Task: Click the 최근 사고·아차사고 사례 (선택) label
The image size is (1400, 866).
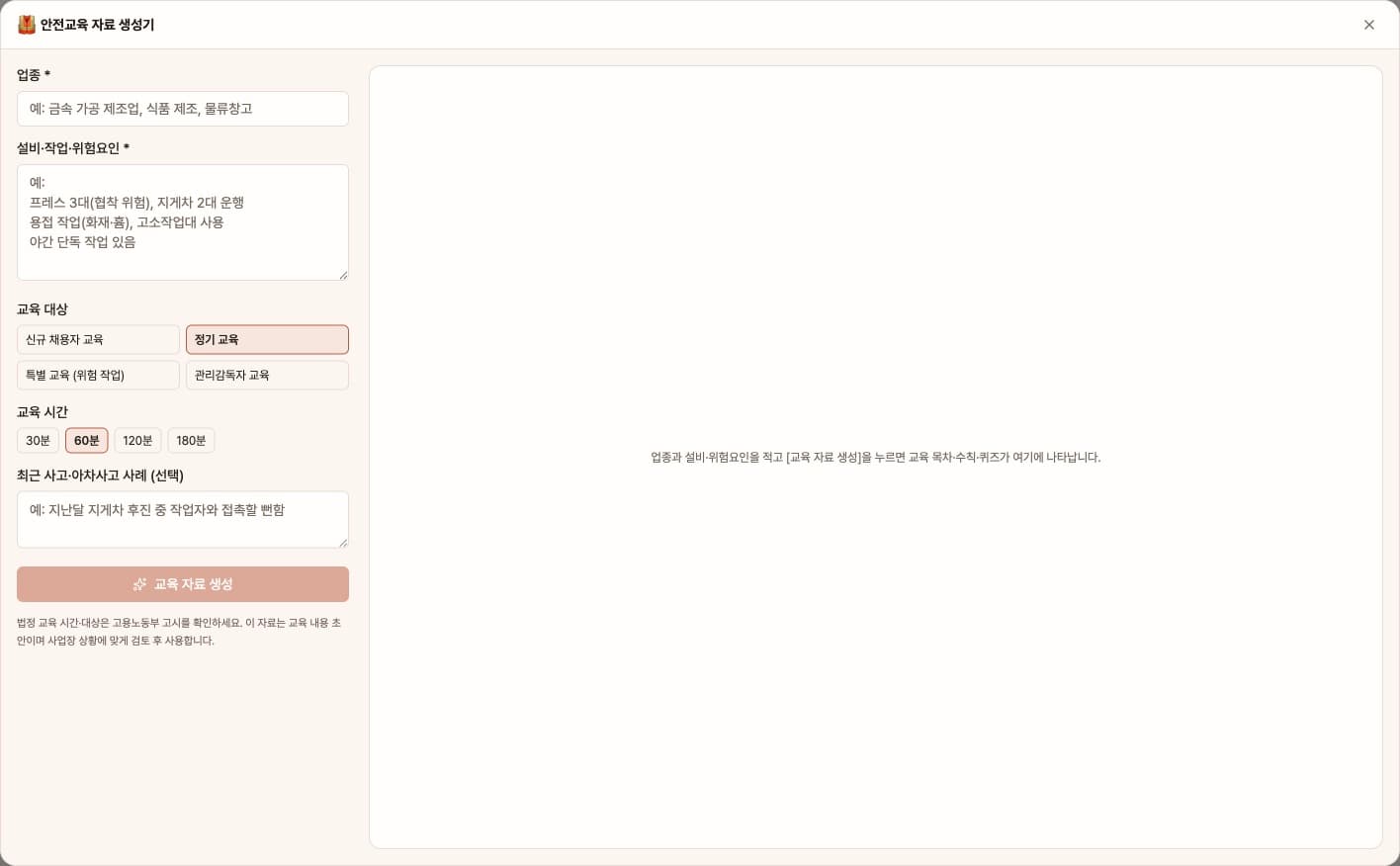Action: (x=100, y=476)
